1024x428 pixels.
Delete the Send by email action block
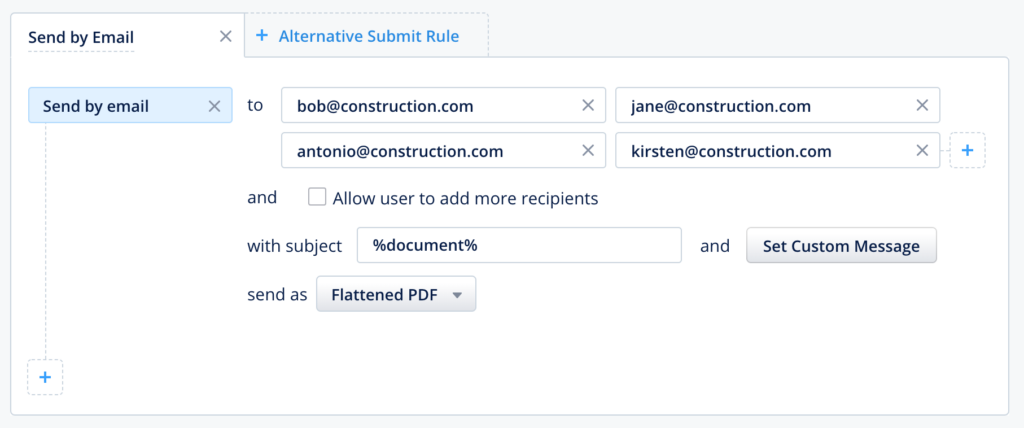[214, 106]
